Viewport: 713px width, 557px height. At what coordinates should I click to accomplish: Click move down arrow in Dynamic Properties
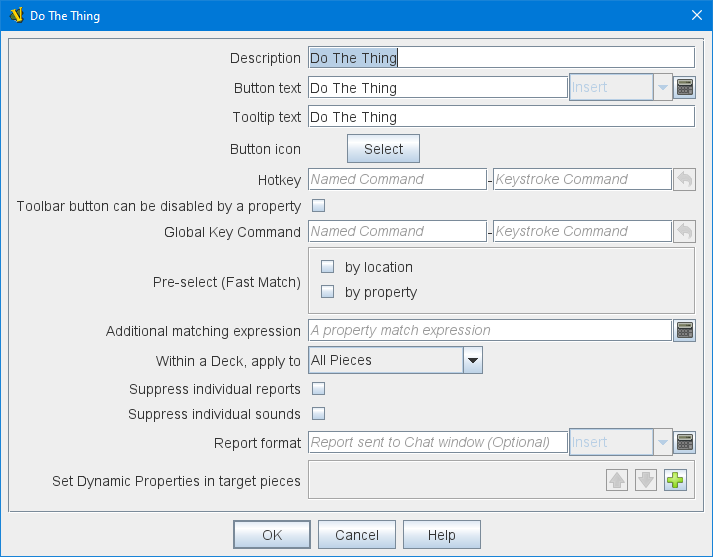point(646,480)
